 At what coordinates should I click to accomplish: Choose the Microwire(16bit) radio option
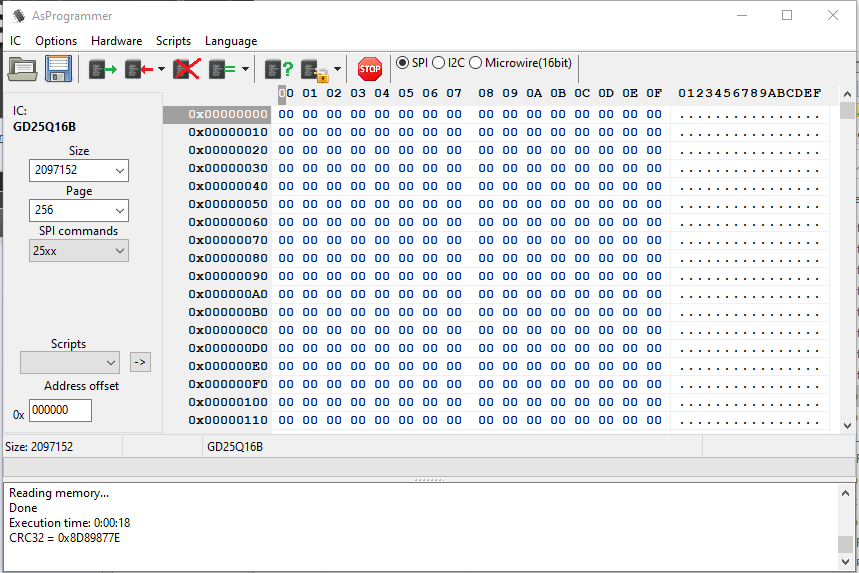475,63
